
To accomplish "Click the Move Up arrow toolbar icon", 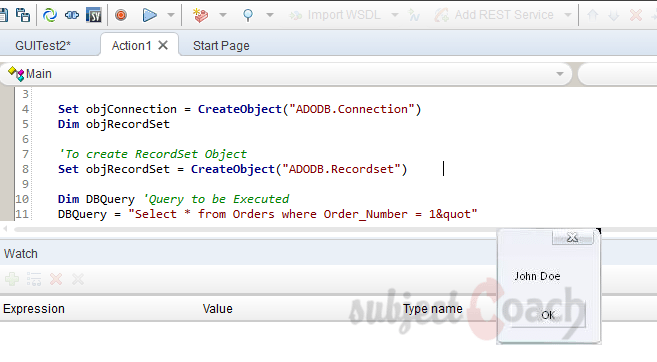I will pos(592,16).
